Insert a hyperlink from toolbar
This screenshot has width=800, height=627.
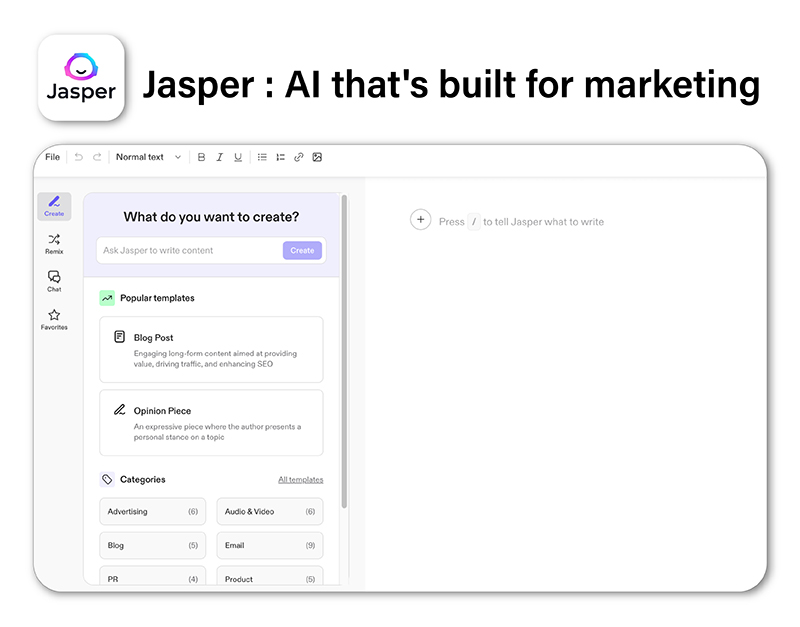click(x=299, y=157)
